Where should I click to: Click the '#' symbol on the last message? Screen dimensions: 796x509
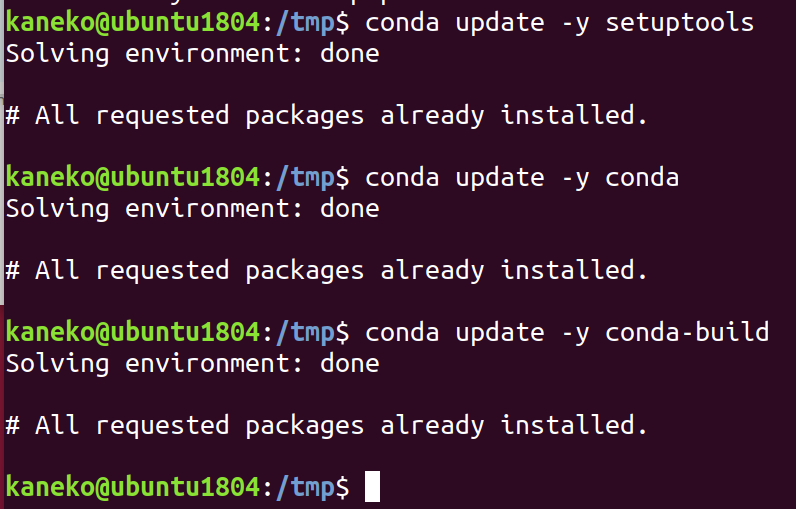pos(13,425)
